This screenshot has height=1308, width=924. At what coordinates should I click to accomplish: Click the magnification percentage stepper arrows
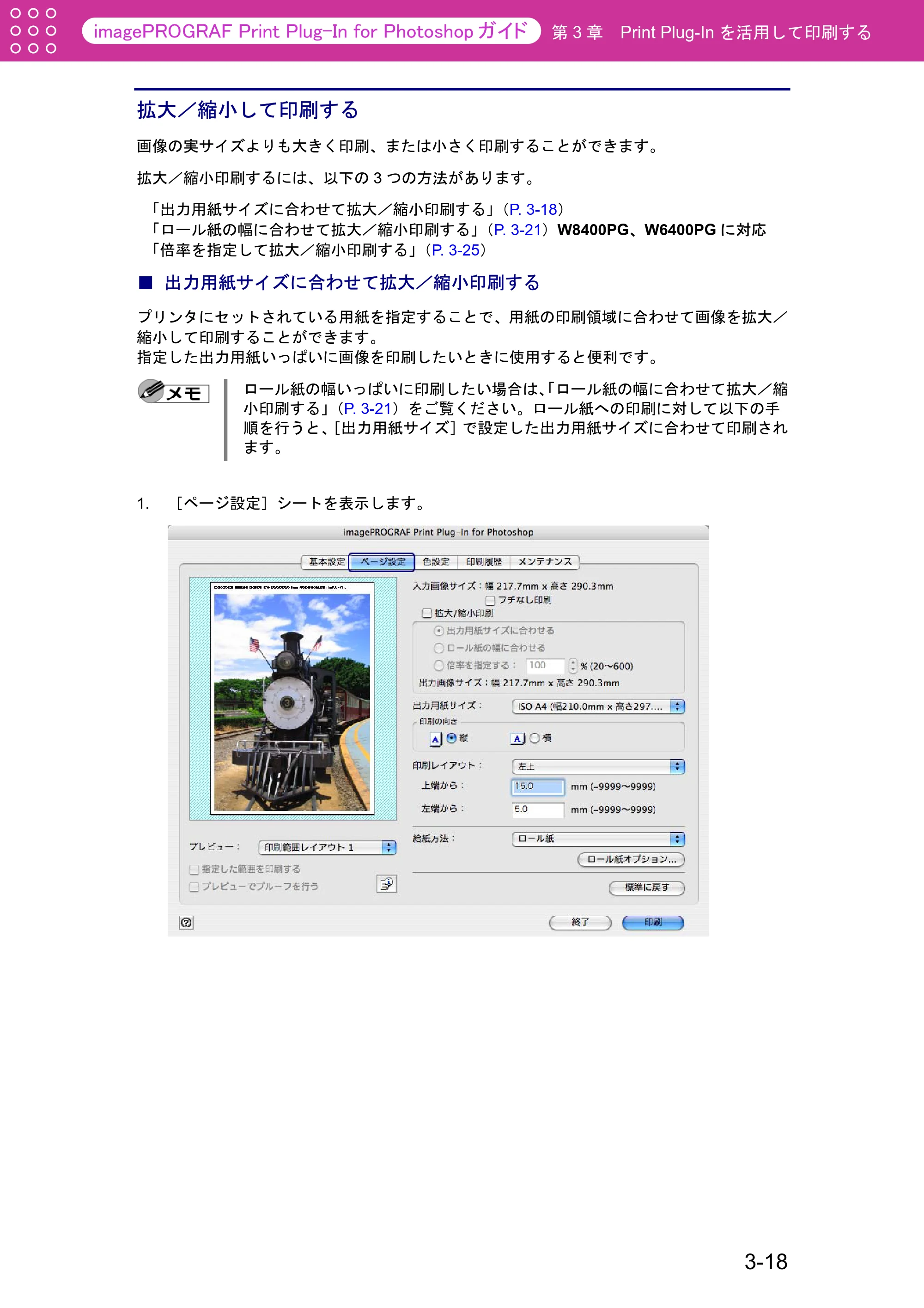click(572, 665)
